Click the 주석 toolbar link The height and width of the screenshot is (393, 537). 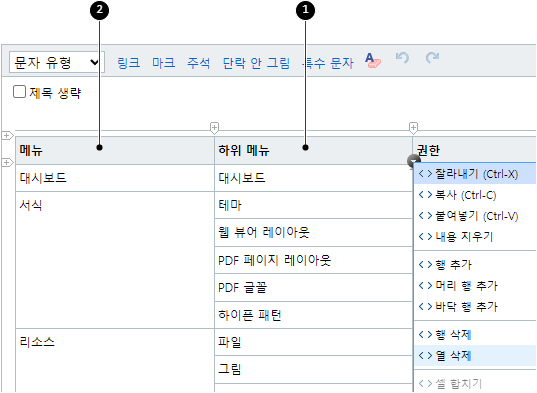click(x=199, y=63)
